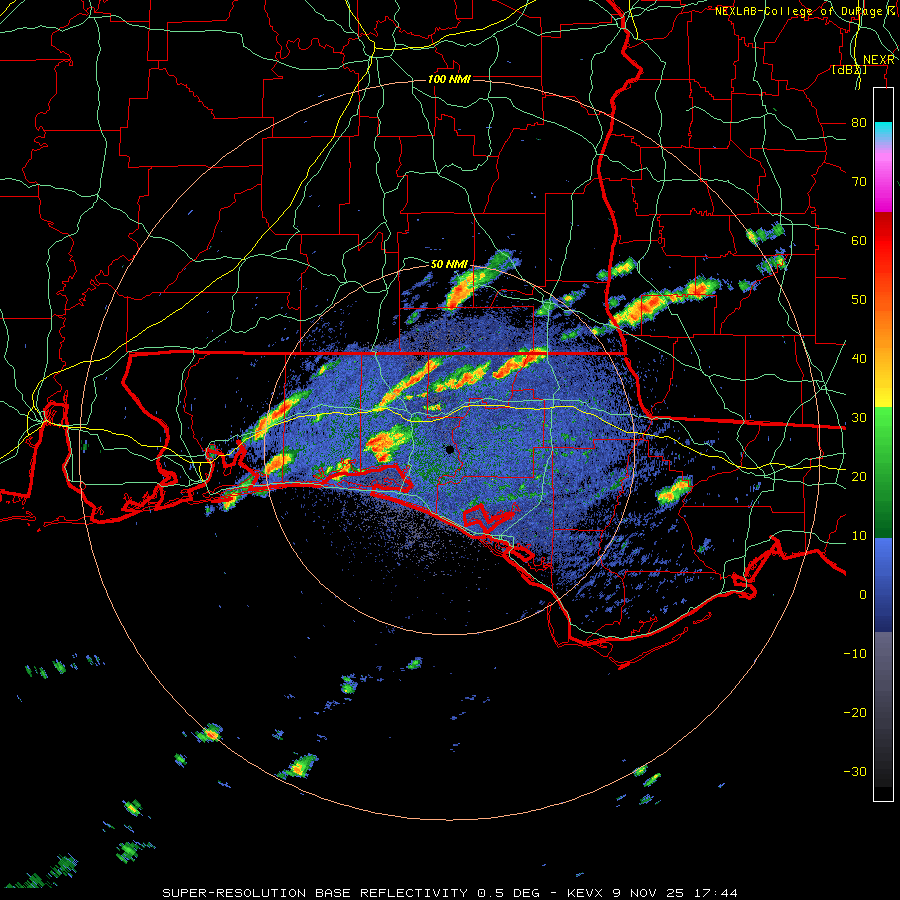The width and height of the screenshot is (900, 900).
Task: Click the "50 NMI" range ring label
Action: 449,265
